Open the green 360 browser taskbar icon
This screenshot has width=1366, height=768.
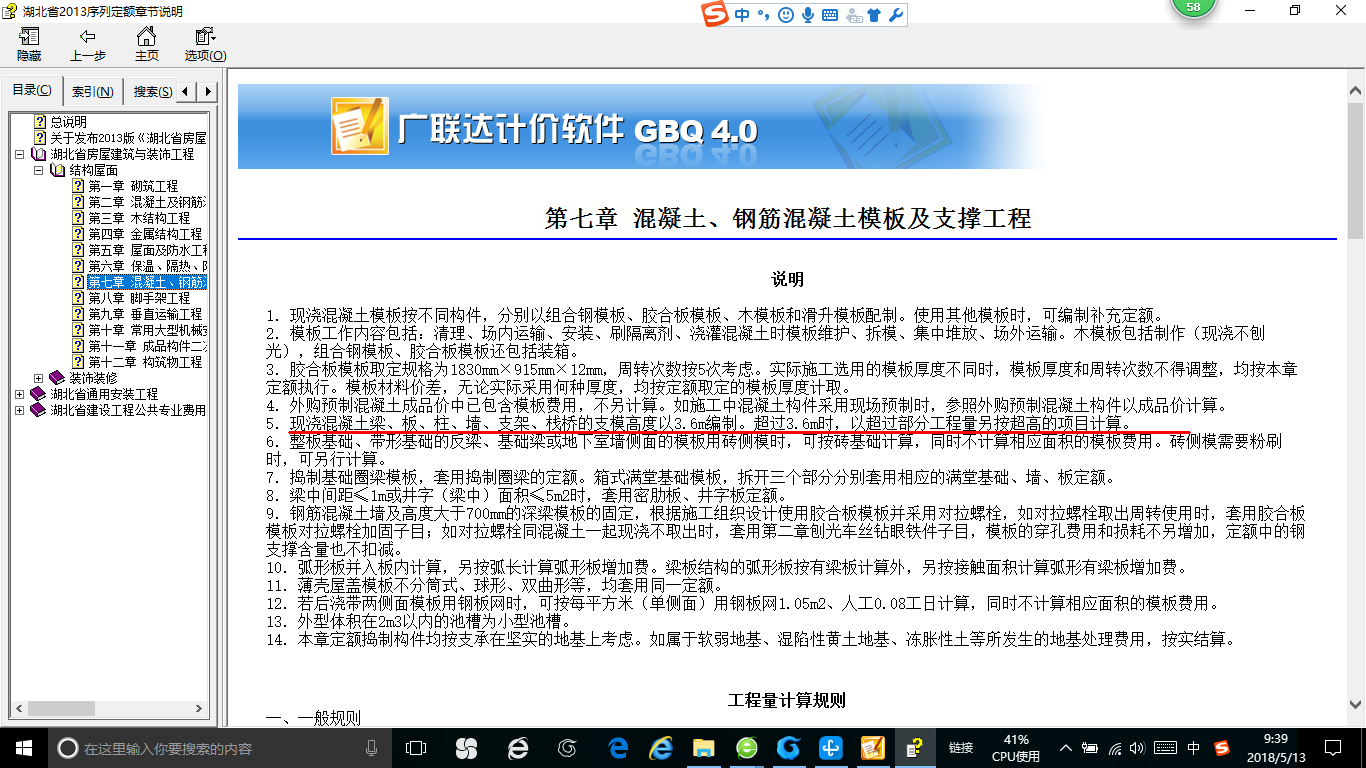(x=746, y=748)
